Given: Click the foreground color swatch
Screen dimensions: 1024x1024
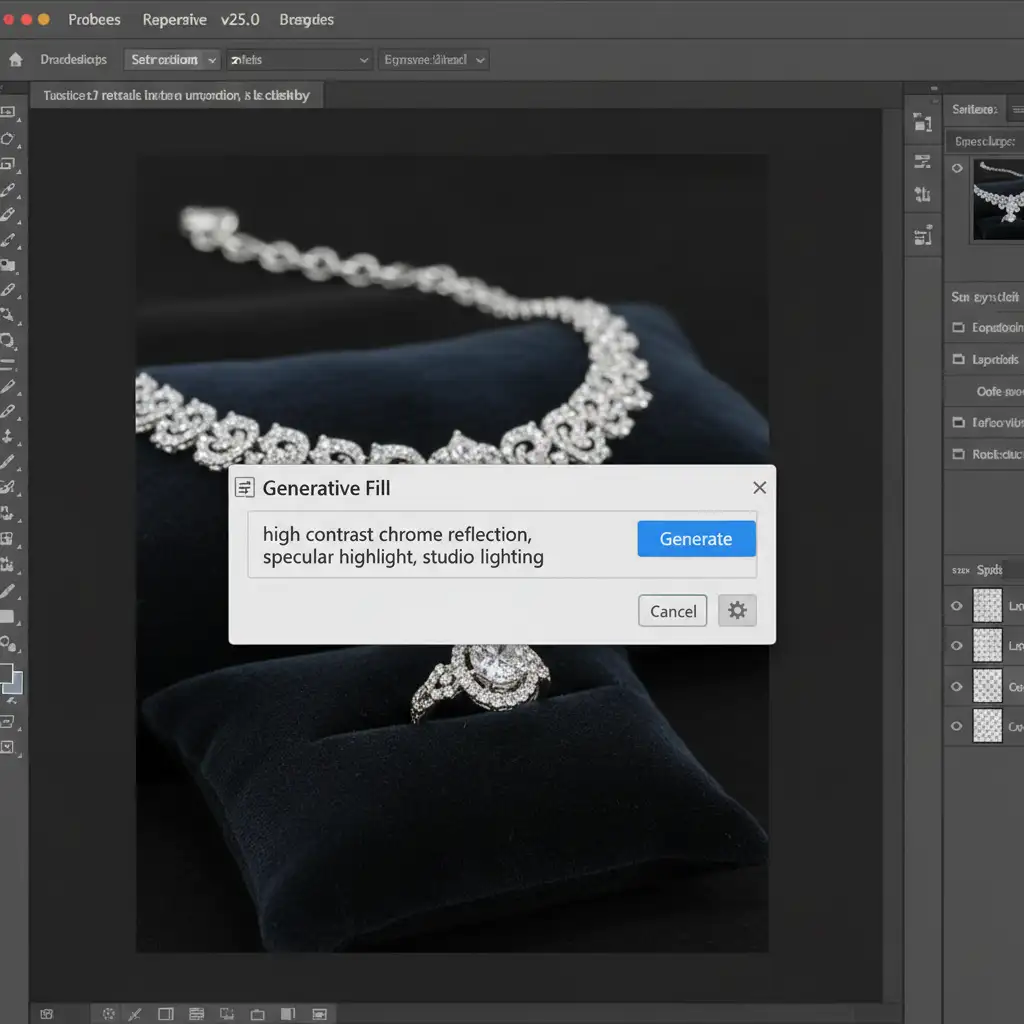Looking at the screenshot, I should (6, 673).
